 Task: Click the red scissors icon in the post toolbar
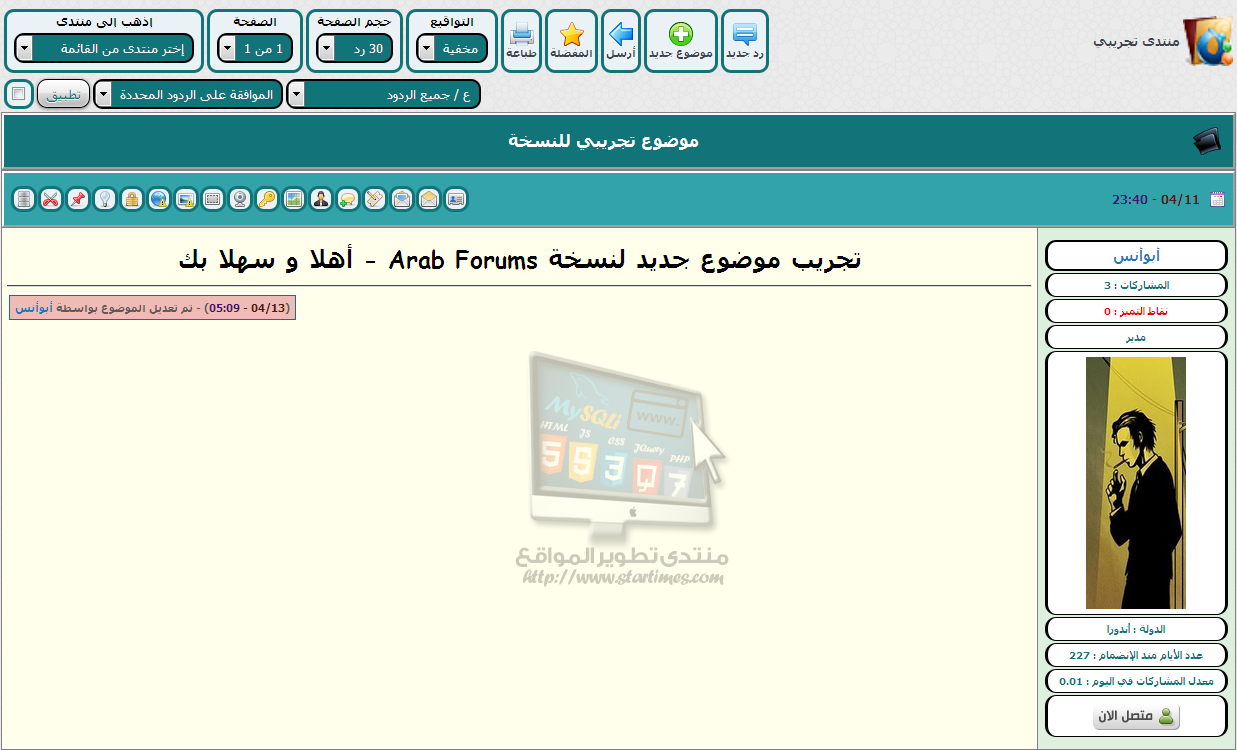tap(50, 199)
